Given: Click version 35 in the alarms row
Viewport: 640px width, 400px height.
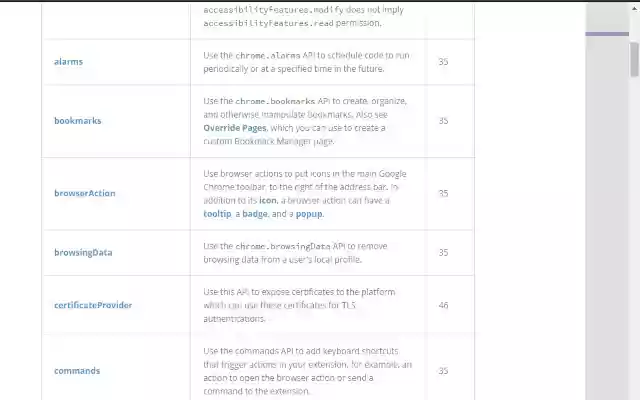Looking at the screenshot, I should pos(443,62).
